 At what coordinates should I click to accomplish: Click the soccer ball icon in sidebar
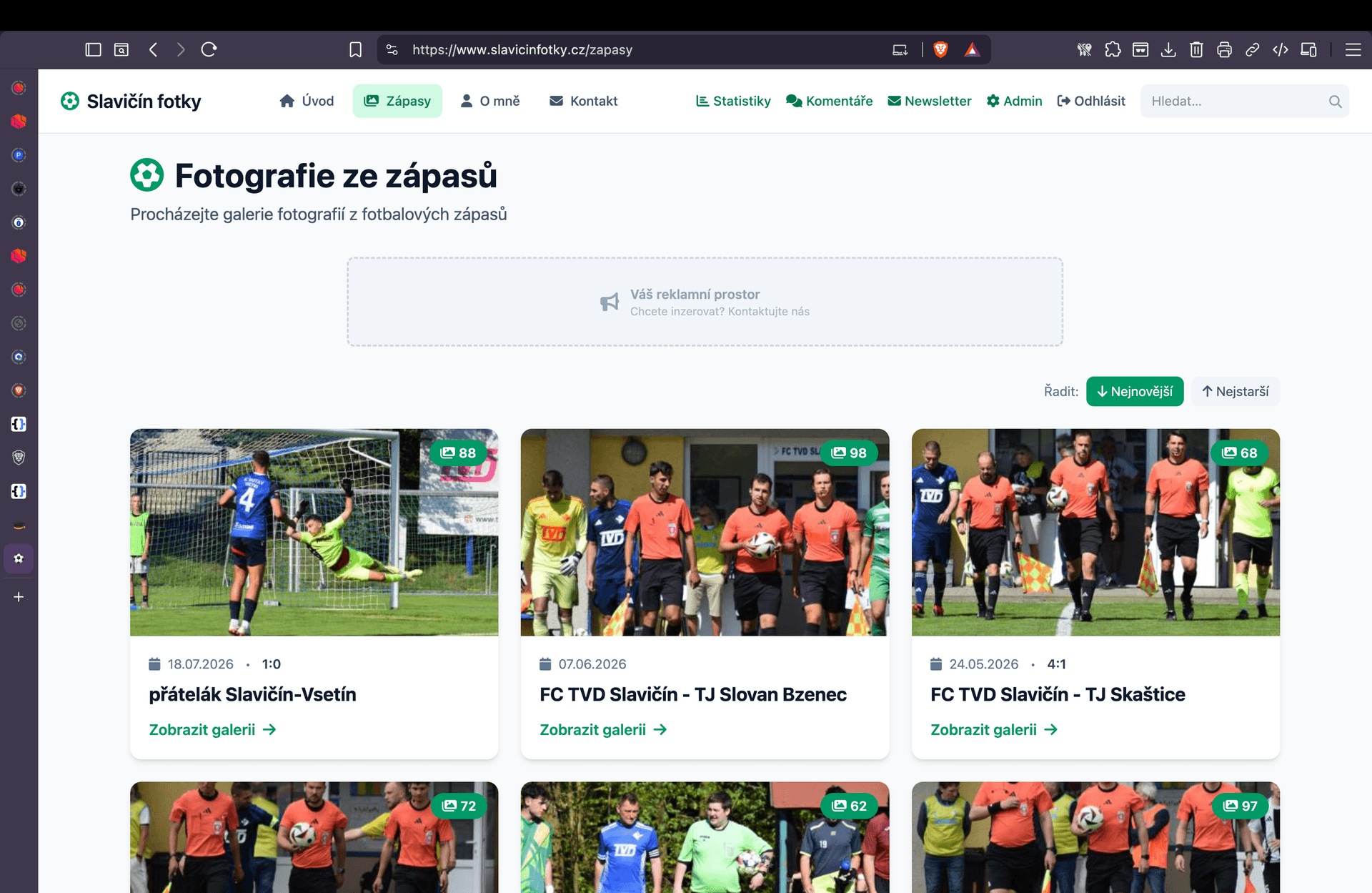(x=19, y=558)
